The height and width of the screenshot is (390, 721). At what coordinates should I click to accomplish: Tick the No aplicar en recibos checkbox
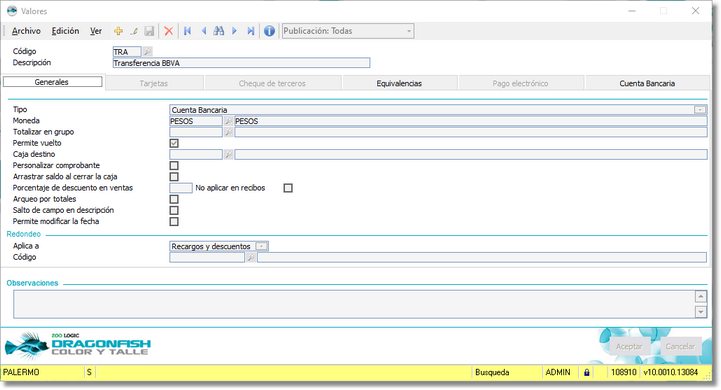[288, 188]
